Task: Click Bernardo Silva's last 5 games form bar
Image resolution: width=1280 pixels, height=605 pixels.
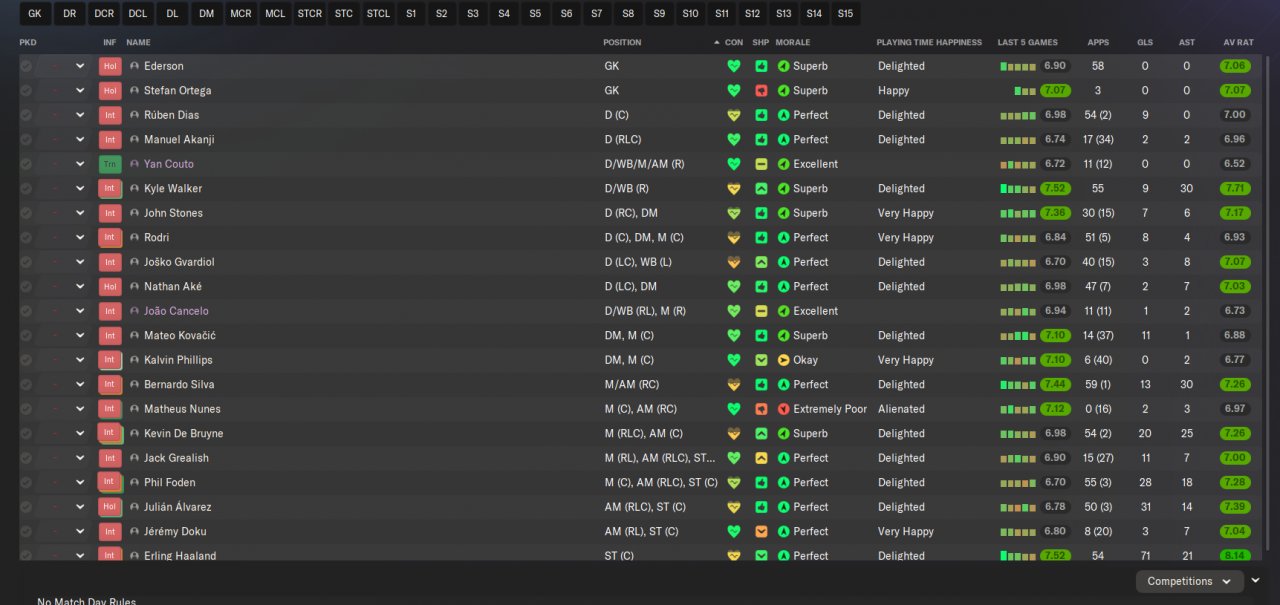Action: 1017,385
